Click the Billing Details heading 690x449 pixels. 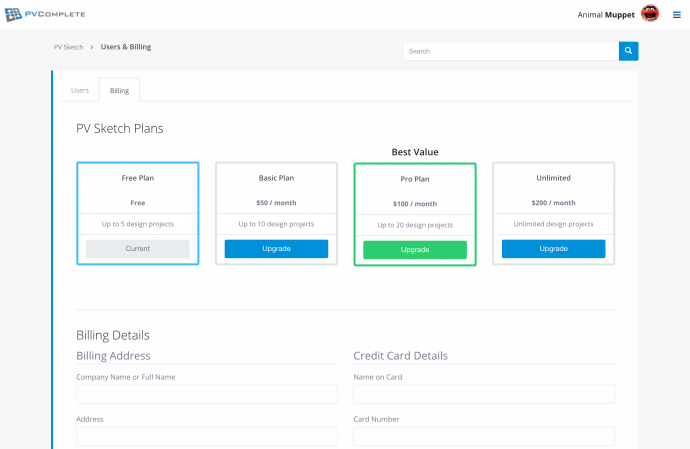click(x=113, y=335)
